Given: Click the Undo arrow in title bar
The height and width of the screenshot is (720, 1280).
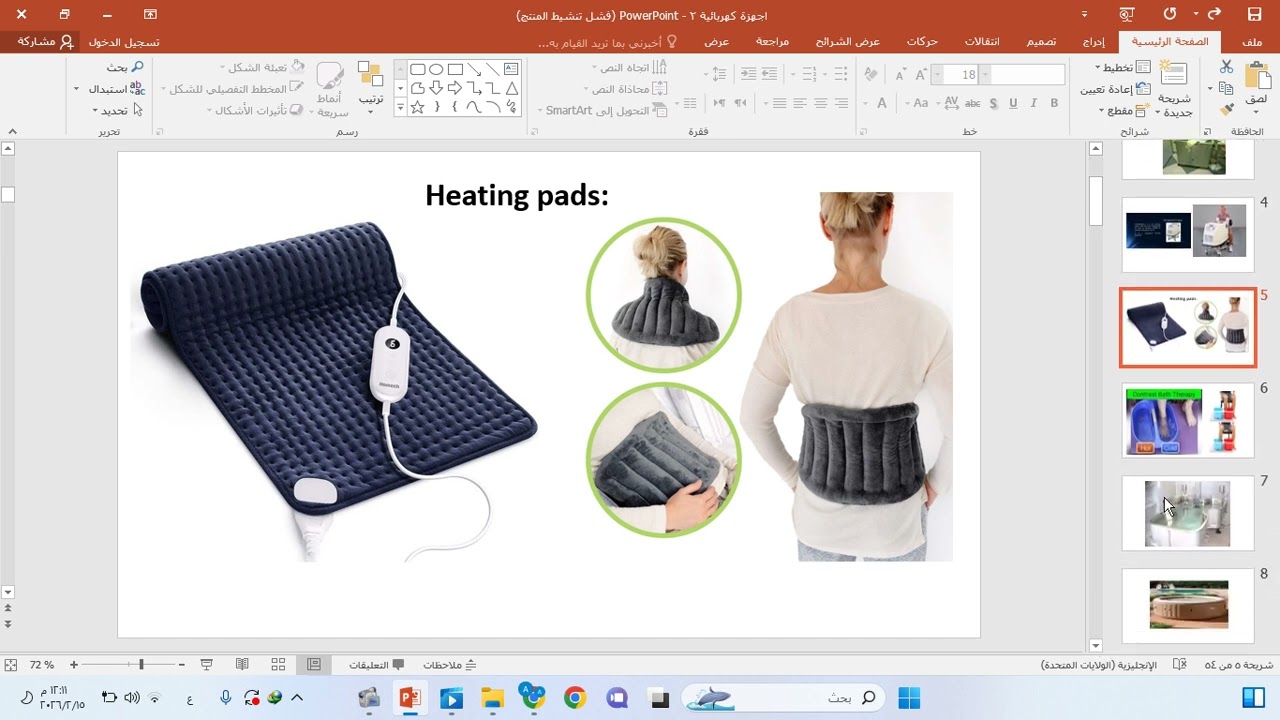Looking at the screenshot, I should [x=1214, y=14].
